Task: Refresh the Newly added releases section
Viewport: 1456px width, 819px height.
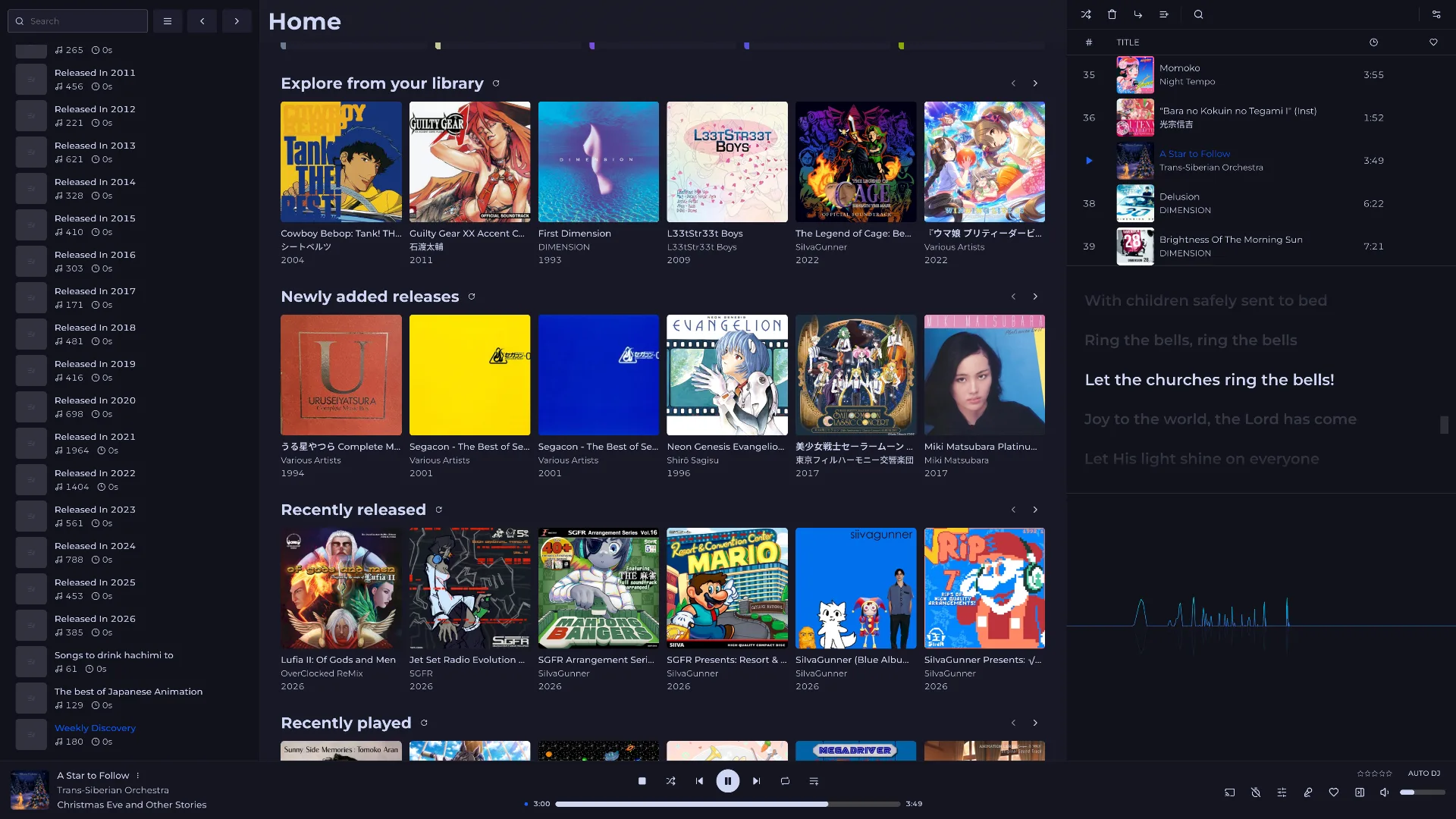Action: click(472, 297)
